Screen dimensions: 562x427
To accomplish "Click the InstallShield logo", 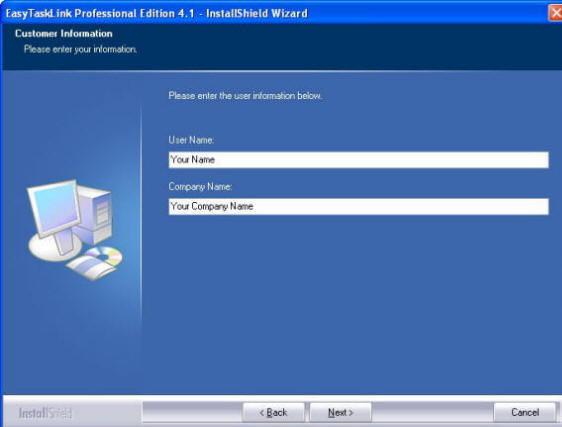I will pos(45,413).
